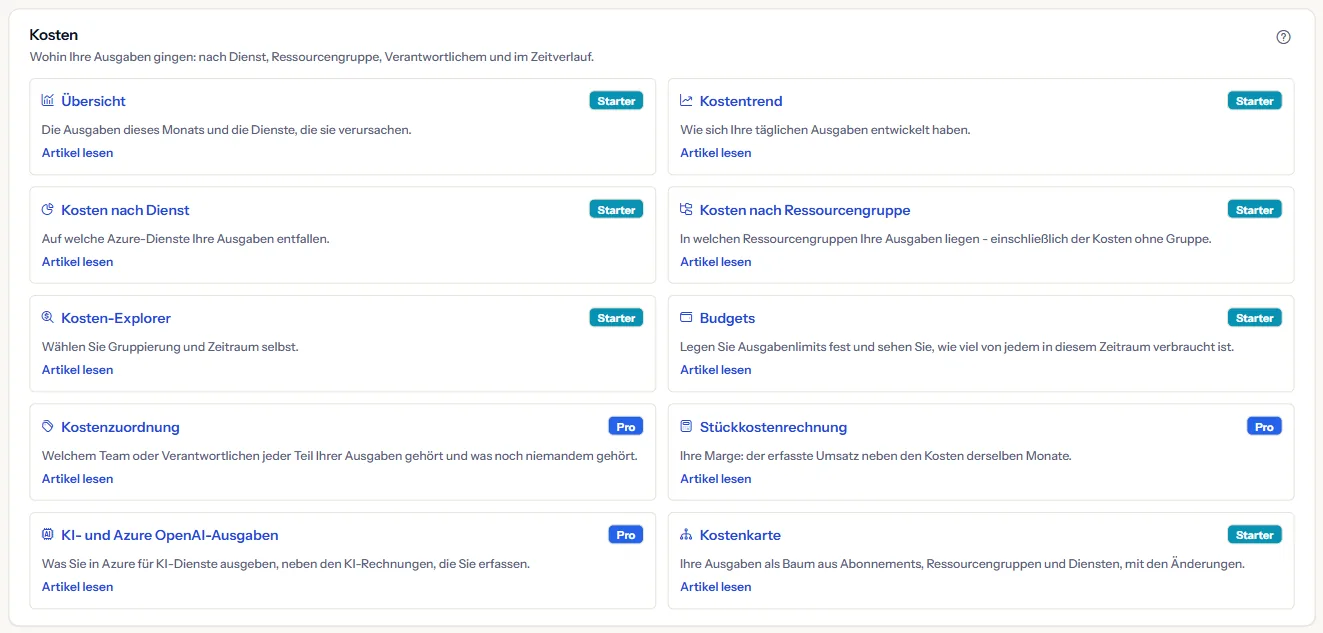Click Starter badge on Kosten-Explorer card
This screenshot has height=633, width=1323.
[x=616, y=318]
